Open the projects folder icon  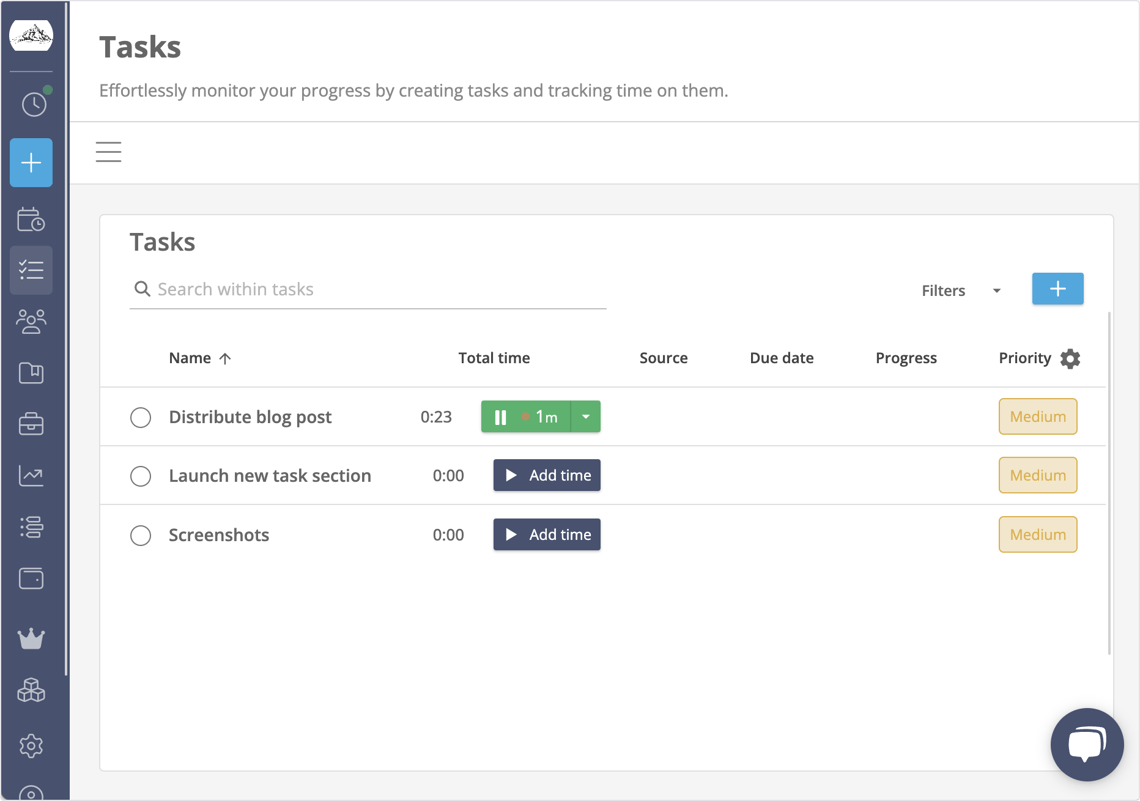[x=31, y=372]
